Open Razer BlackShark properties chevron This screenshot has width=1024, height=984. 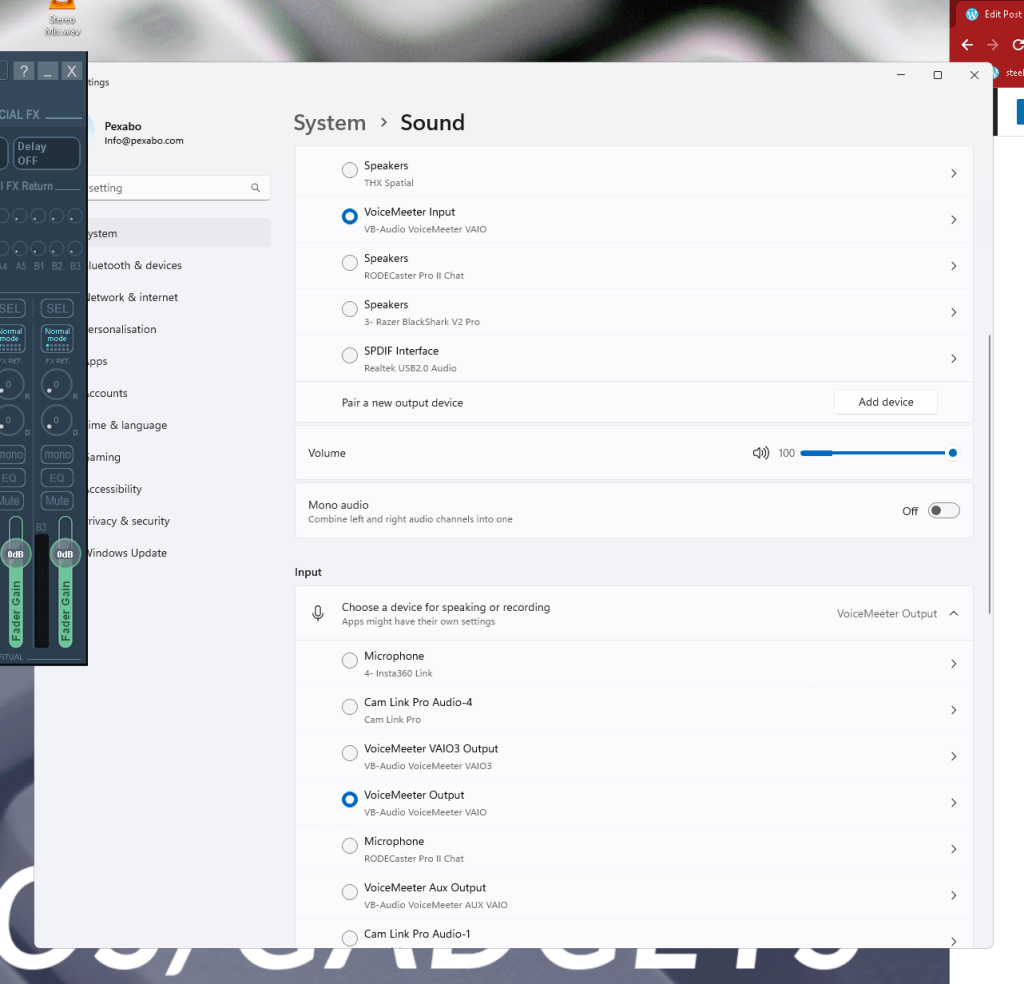click(953, 312)
